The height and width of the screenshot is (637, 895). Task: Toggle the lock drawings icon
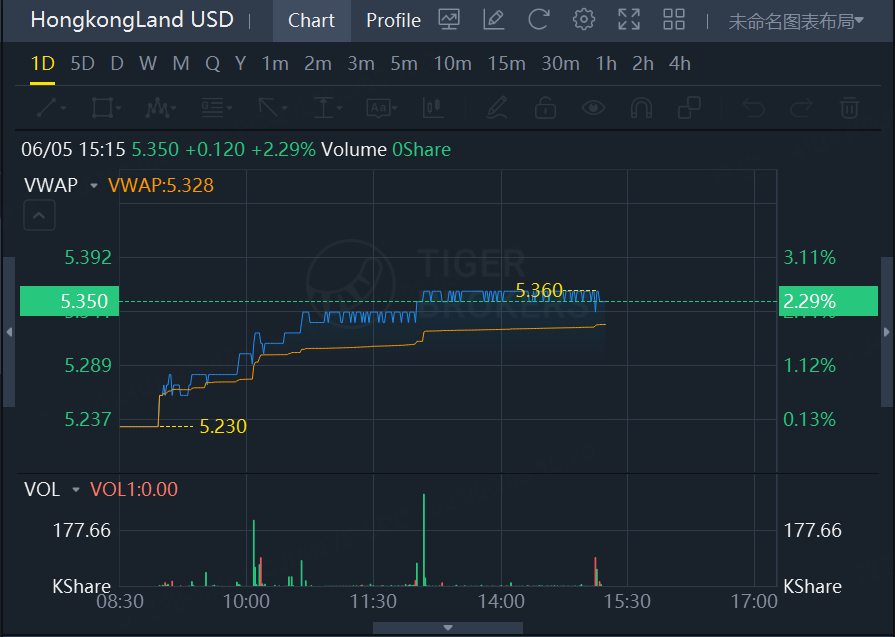click(x=545, y=107)
